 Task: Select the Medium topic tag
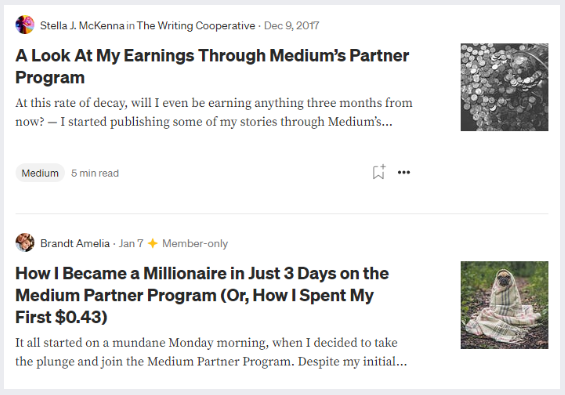click(x=40, y=173)
